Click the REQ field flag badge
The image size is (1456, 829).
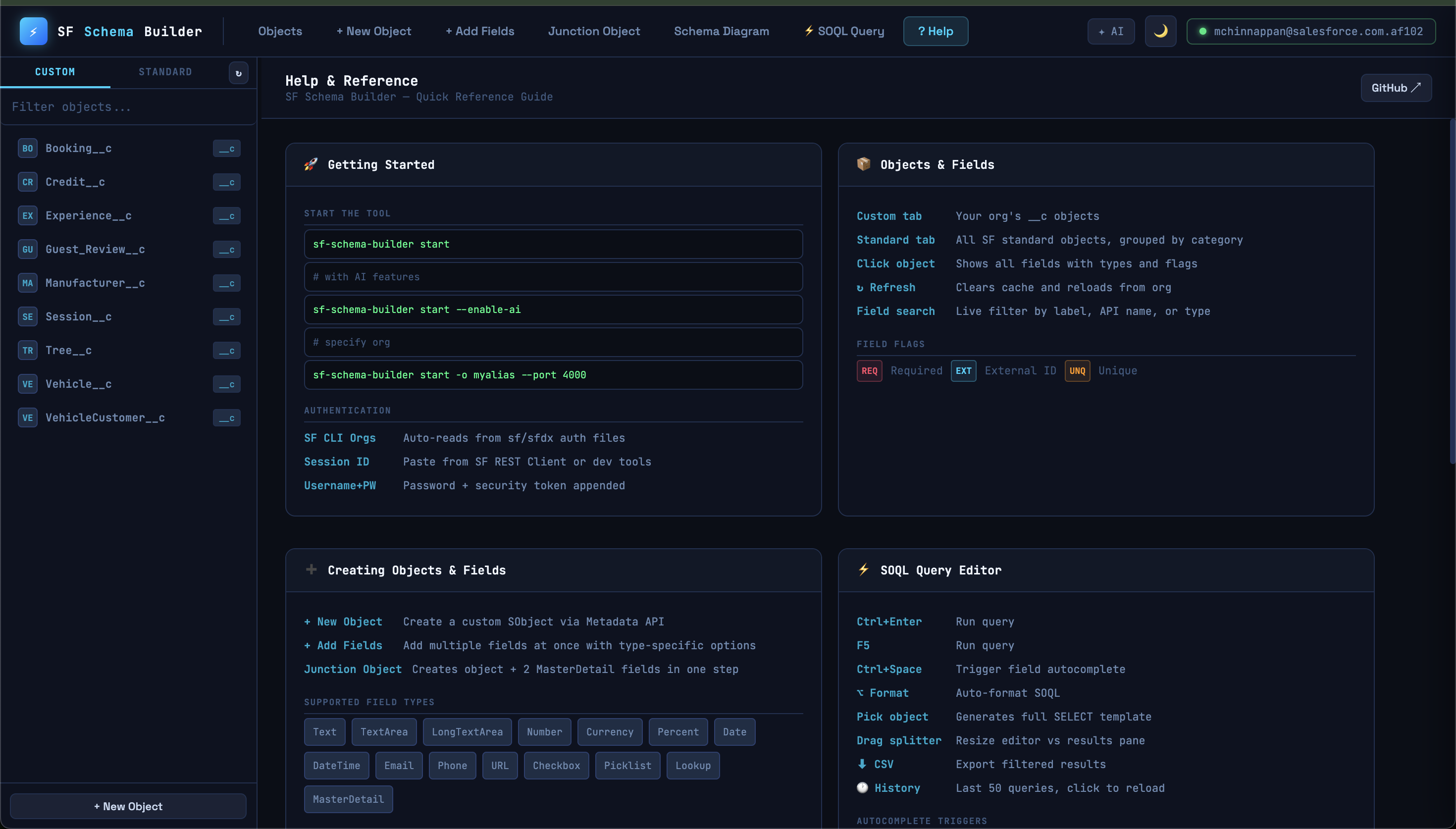[x=869, y=370]
